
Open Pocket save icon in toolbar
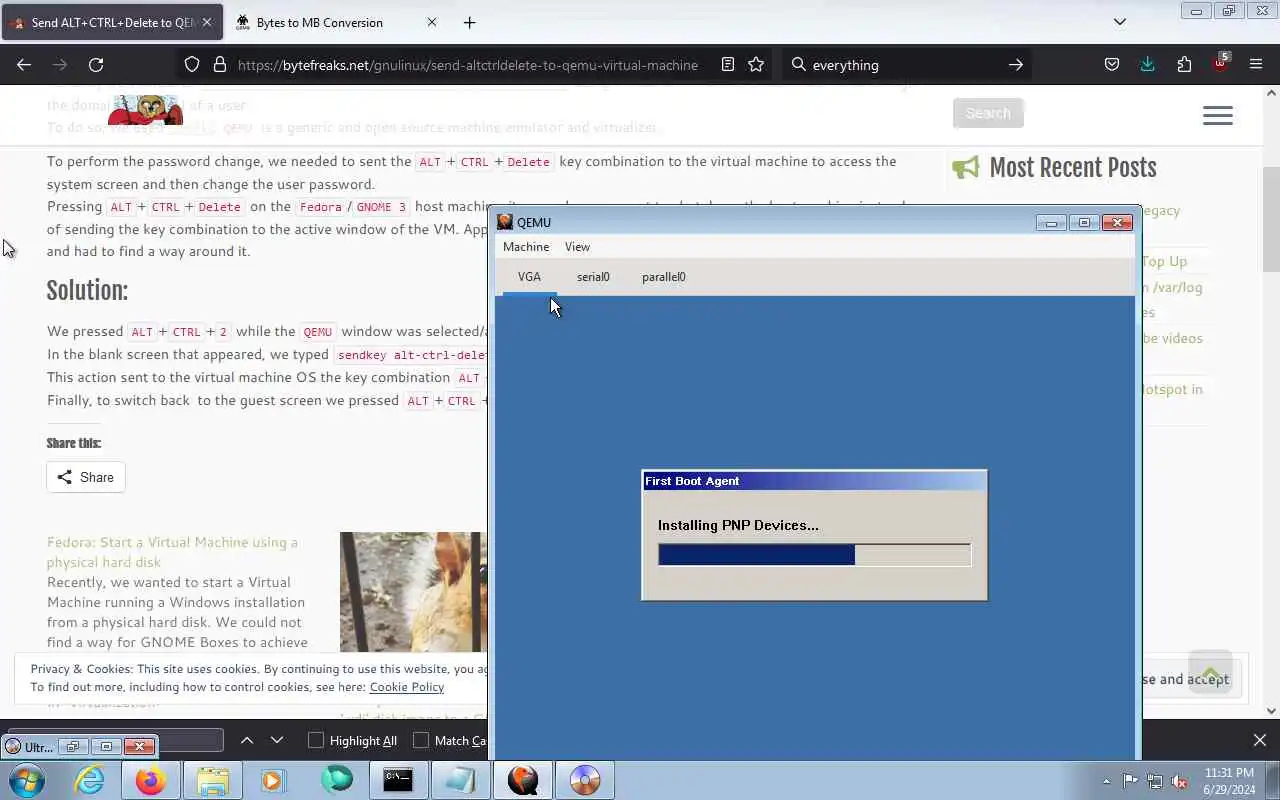pyautogui.click(x=1111, y=64)
